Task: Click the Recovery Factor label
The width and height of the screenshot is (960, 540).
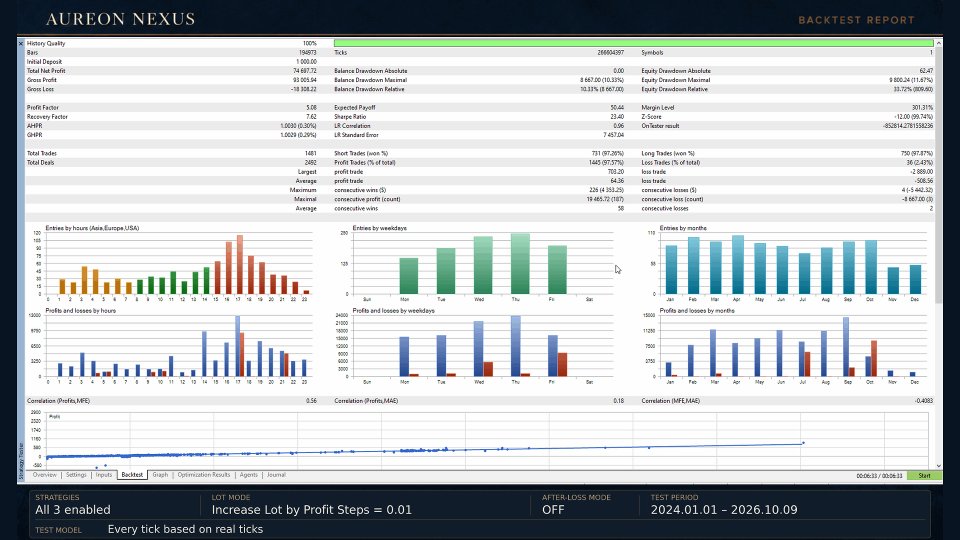Action: pos(47,117)
